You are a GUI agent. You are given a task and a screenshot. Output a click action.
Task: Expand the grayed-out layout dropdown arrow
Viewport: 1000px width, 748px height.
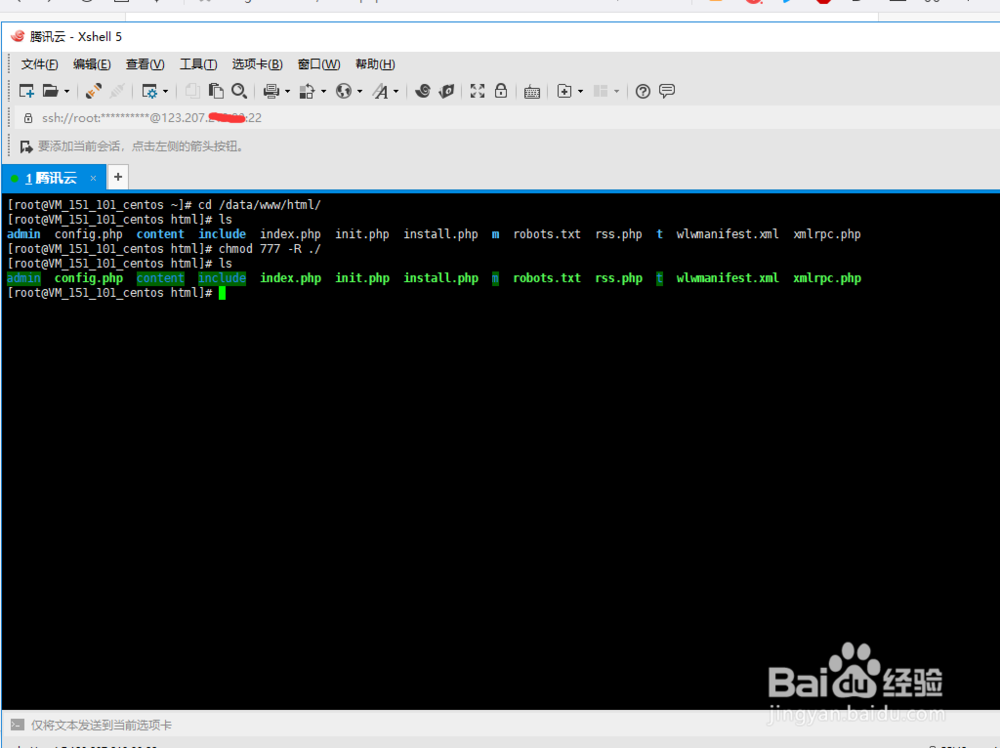pyautogui.click(x=617, y=92)
